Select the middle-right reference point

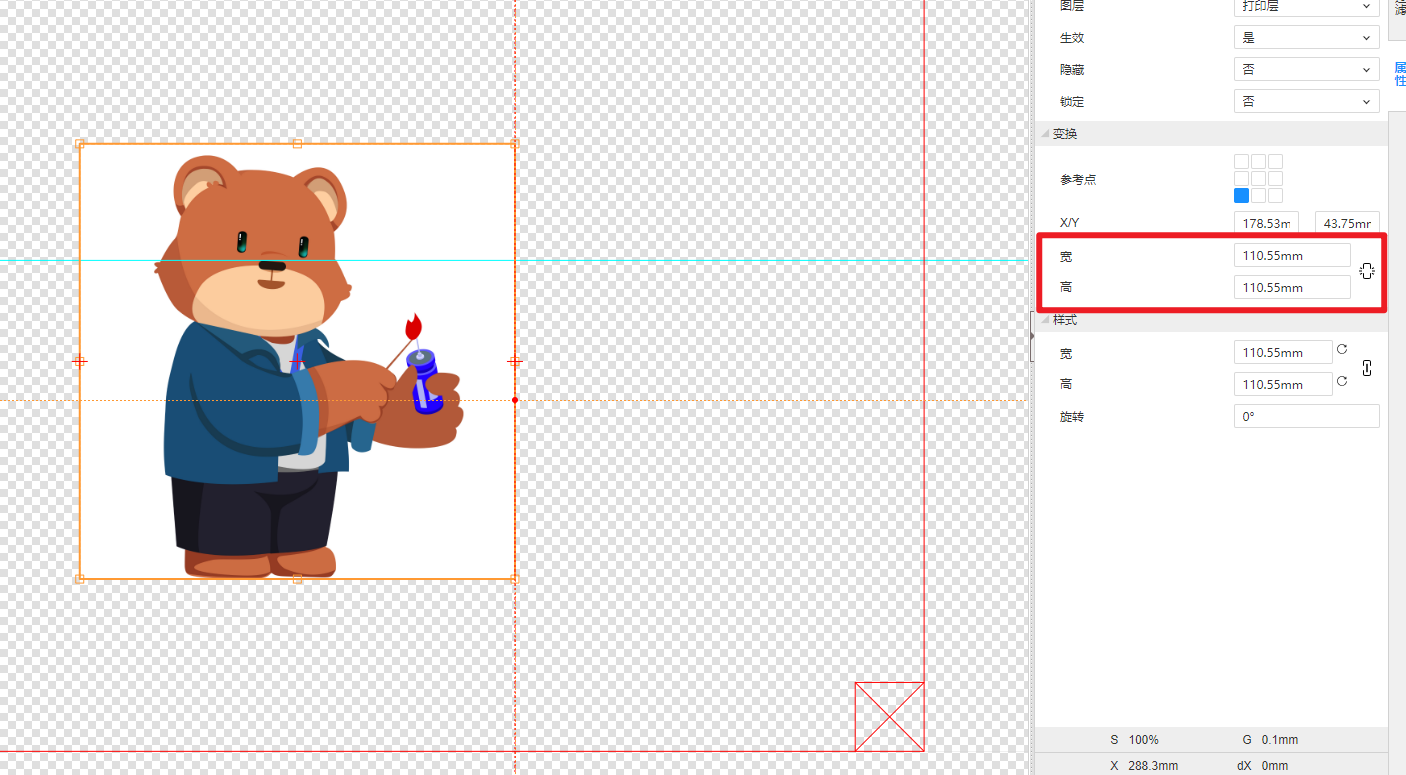1275,178
